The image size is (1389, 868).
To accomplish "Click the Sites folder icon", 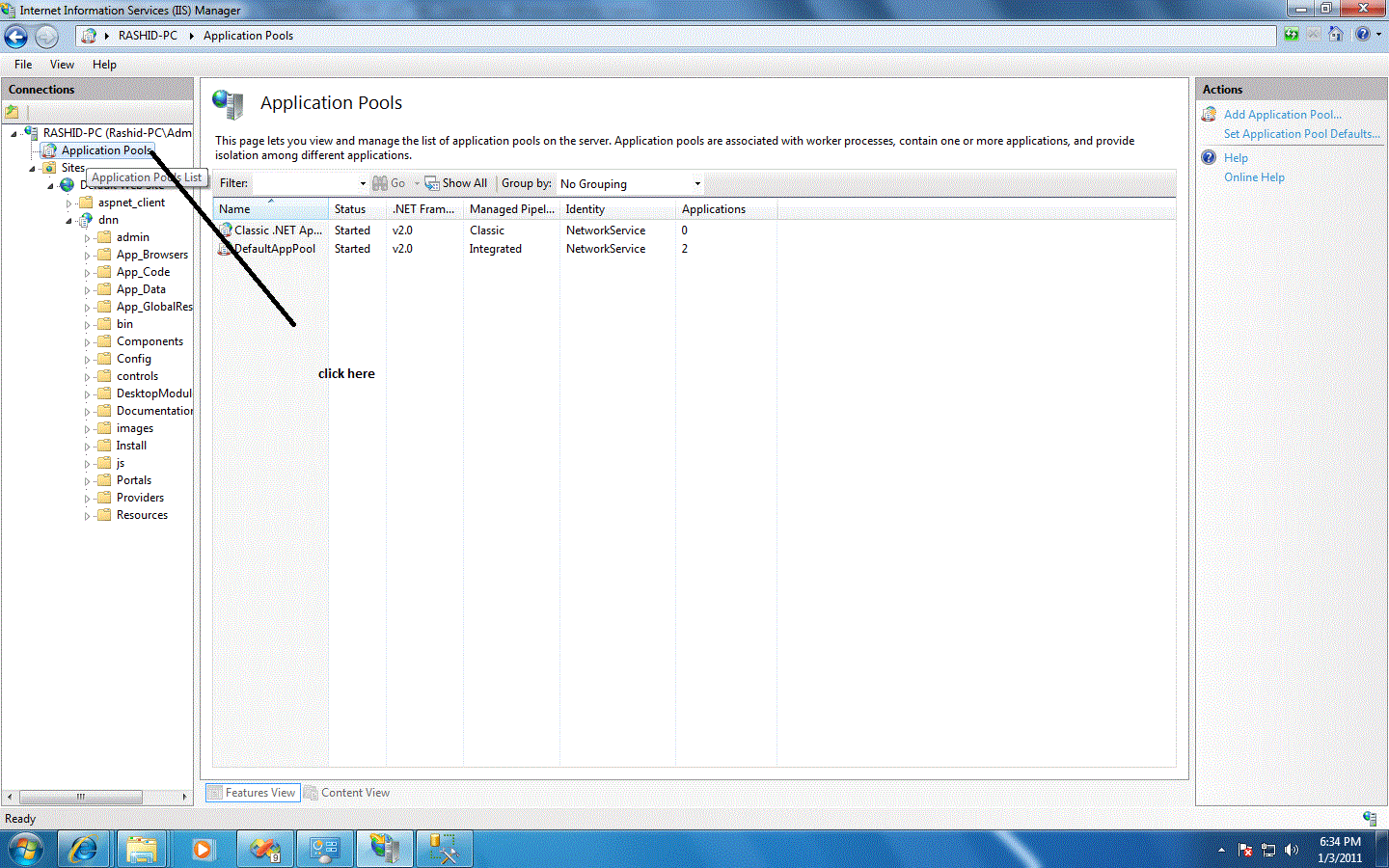I will (x=49, y=168).
